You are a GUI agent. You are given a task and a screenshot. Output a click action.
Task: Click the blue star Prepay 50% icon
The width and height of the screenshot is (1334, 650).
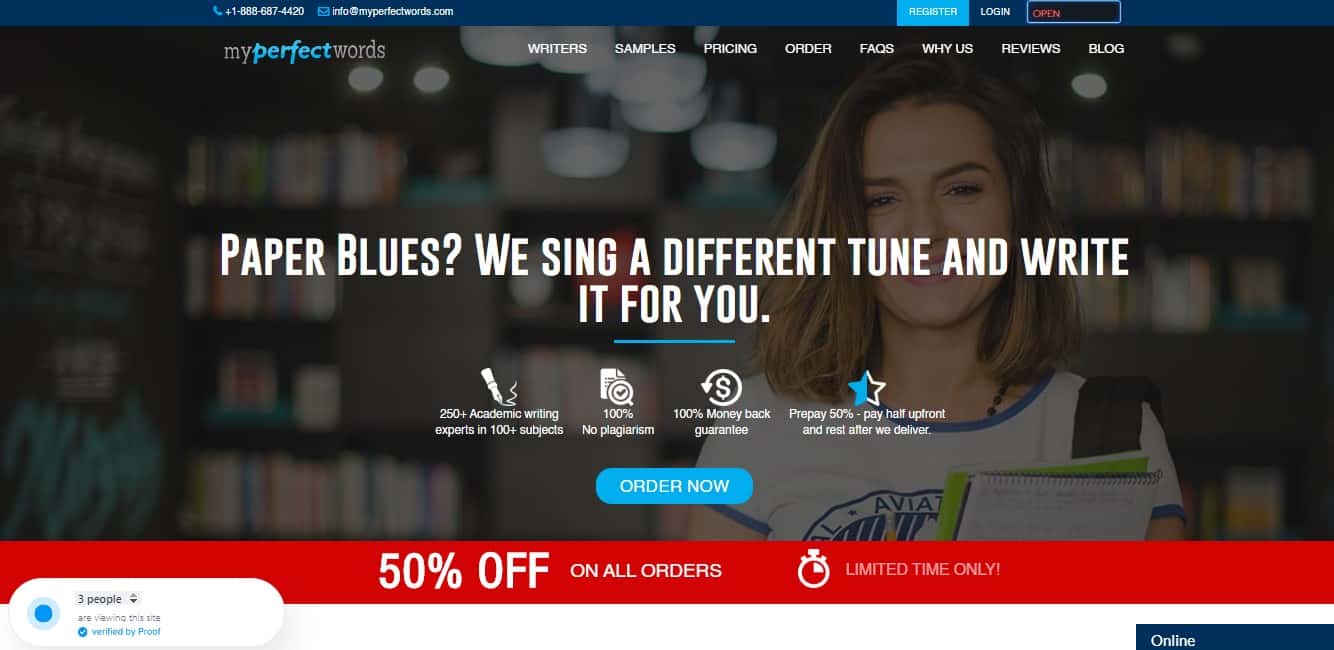[866, 387]
